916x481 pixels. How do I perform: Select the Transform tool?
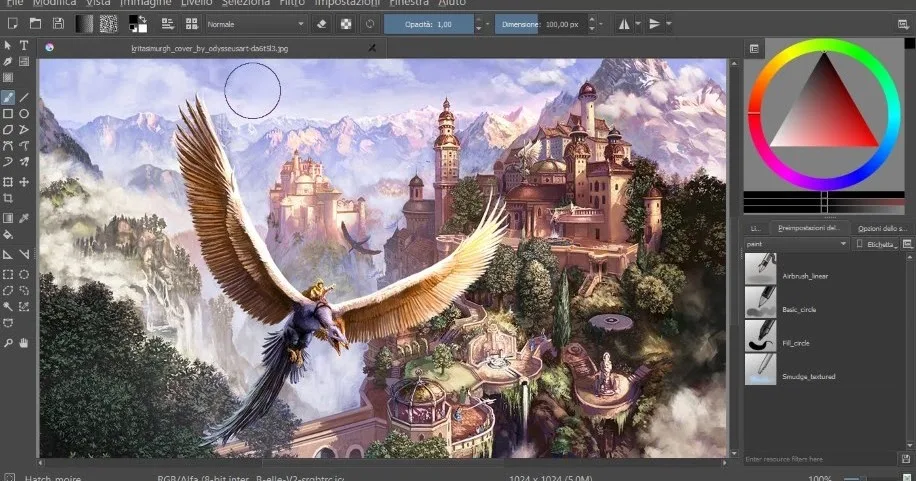click(x=8, y=182)
